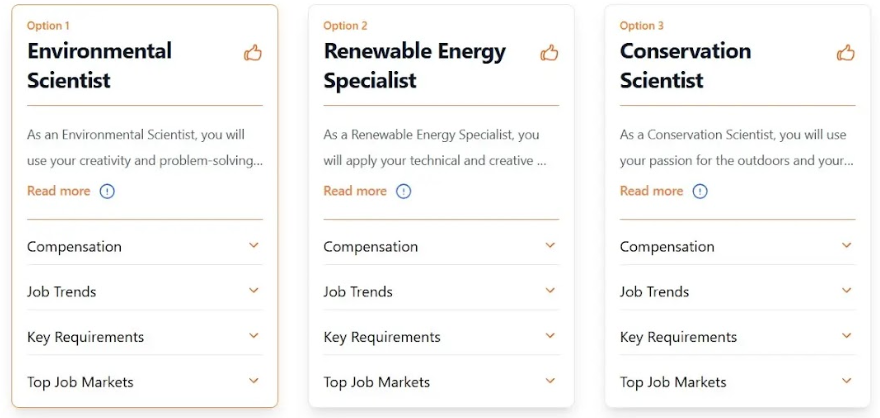880x418 pixels.
Task: Select the Conservation Scientist card title
Action: tap(685, 66)
